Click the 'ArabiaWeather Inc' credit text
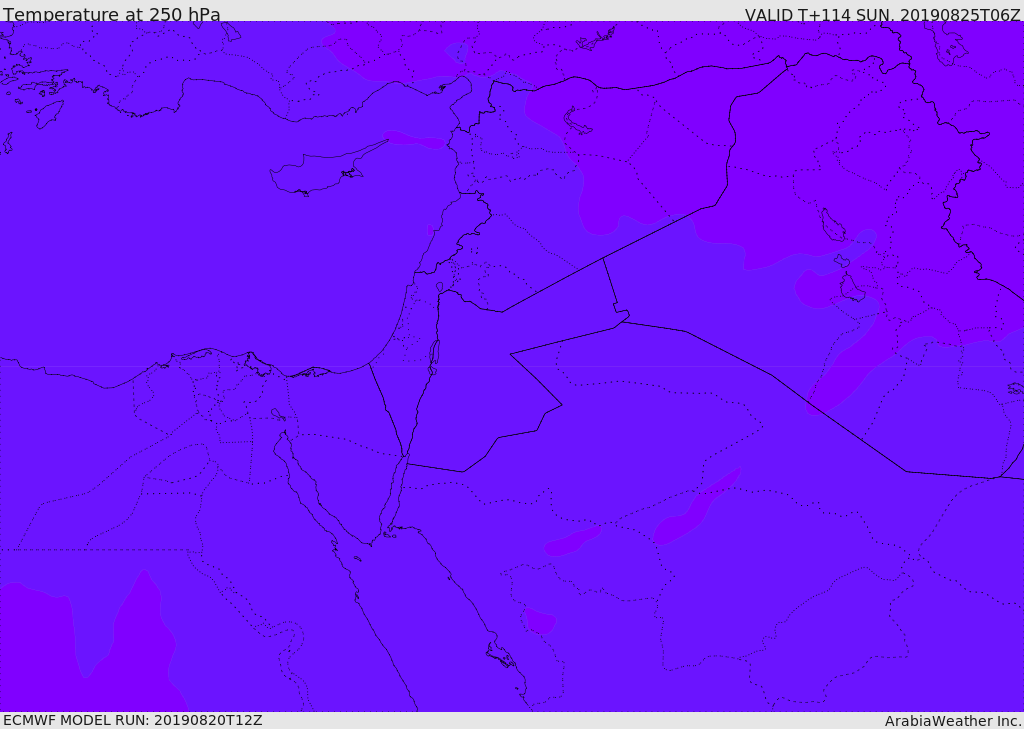The height and width of the screenshot is (729, 1024). pyautogui.click(x=952, y=721)
